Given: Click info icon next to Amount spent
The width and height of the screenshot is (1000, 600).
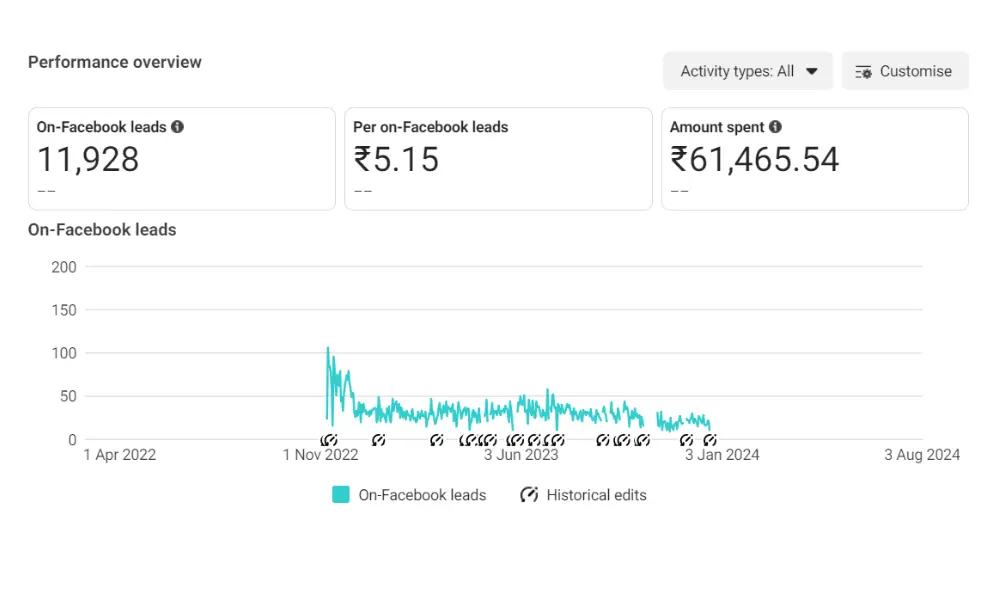Looking at the screenshot, I should point(775,127).
